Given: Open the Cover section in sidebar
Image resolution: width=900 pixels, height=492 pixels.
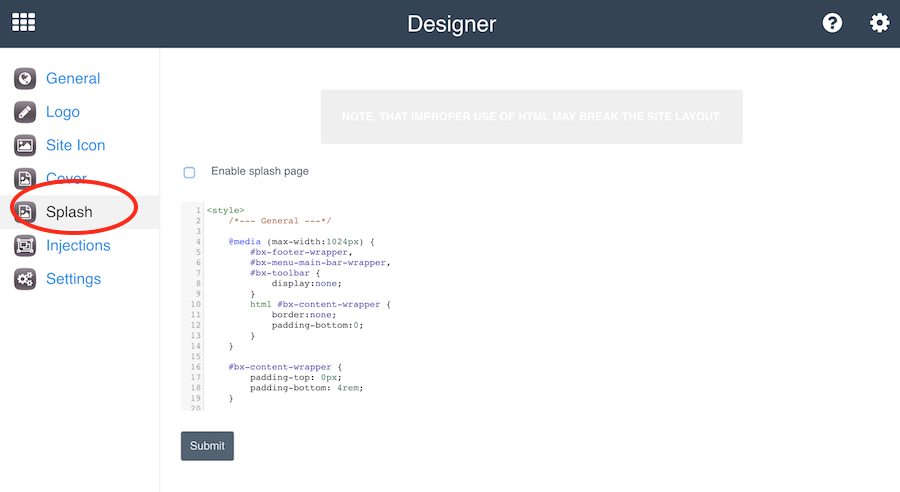Looking at the screenshot, I should coord(66,178).
